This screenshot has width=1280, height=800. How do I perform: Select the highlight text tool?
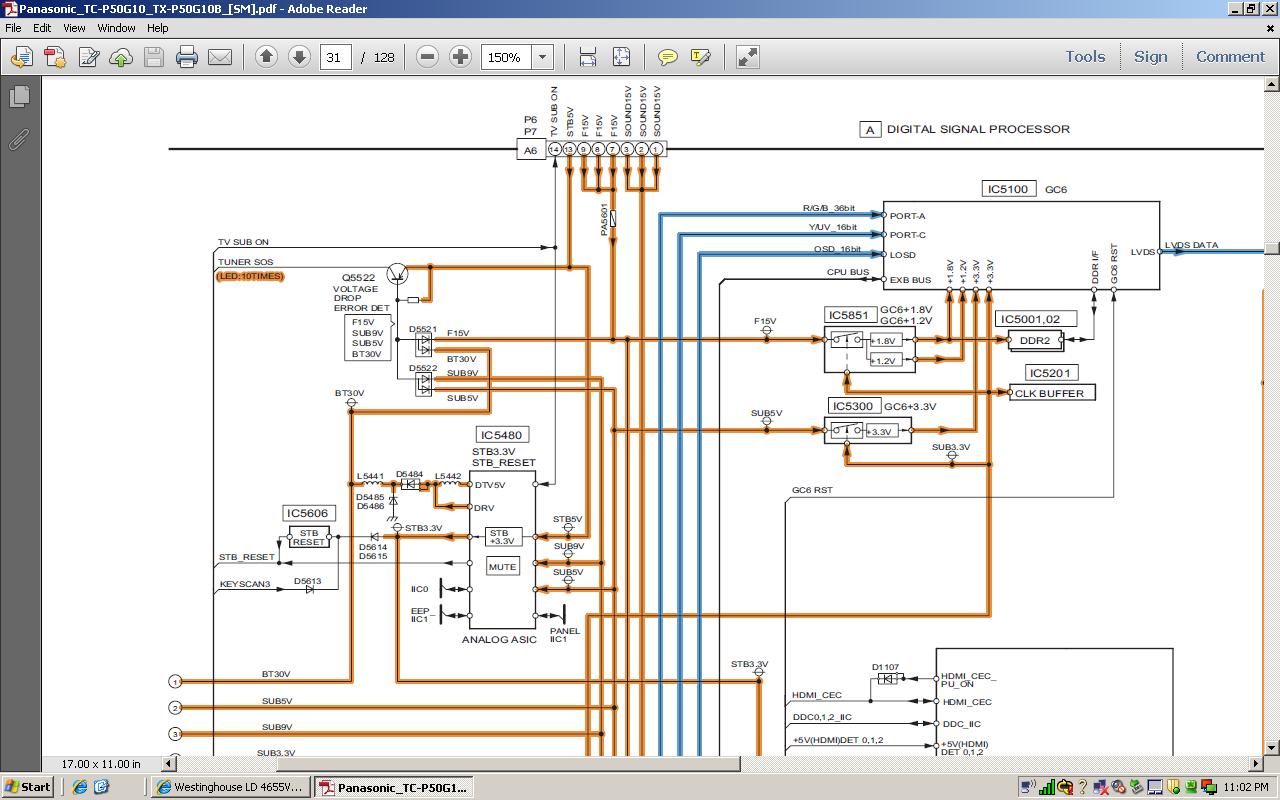[700, 57]
